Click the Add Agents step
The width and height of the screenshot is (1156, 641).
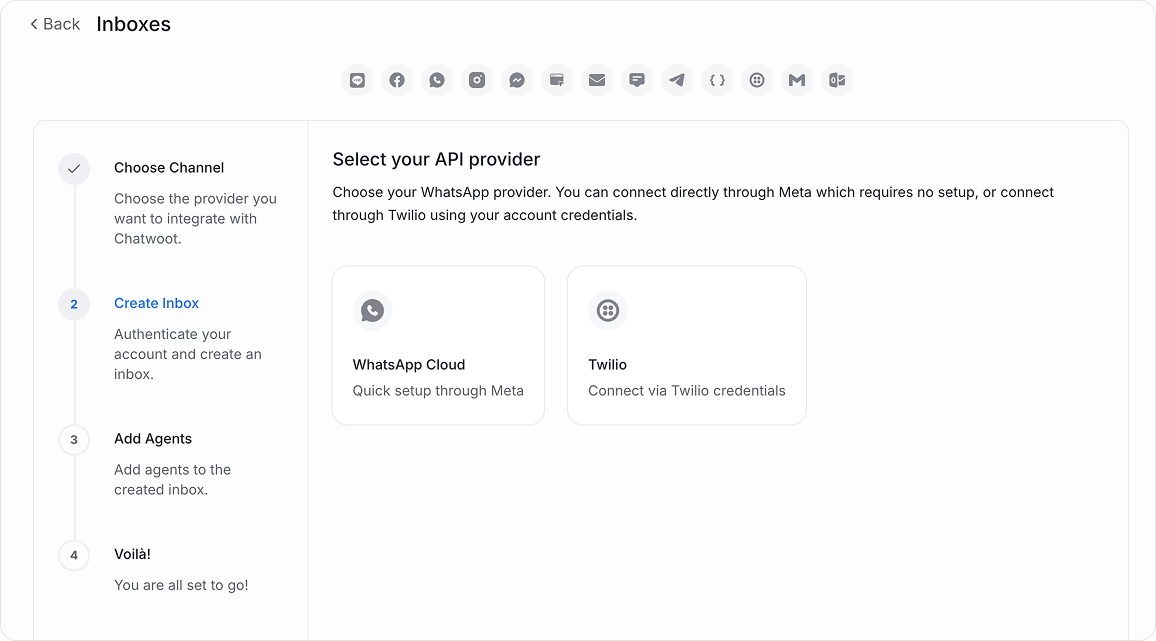(x=153, y=439)
